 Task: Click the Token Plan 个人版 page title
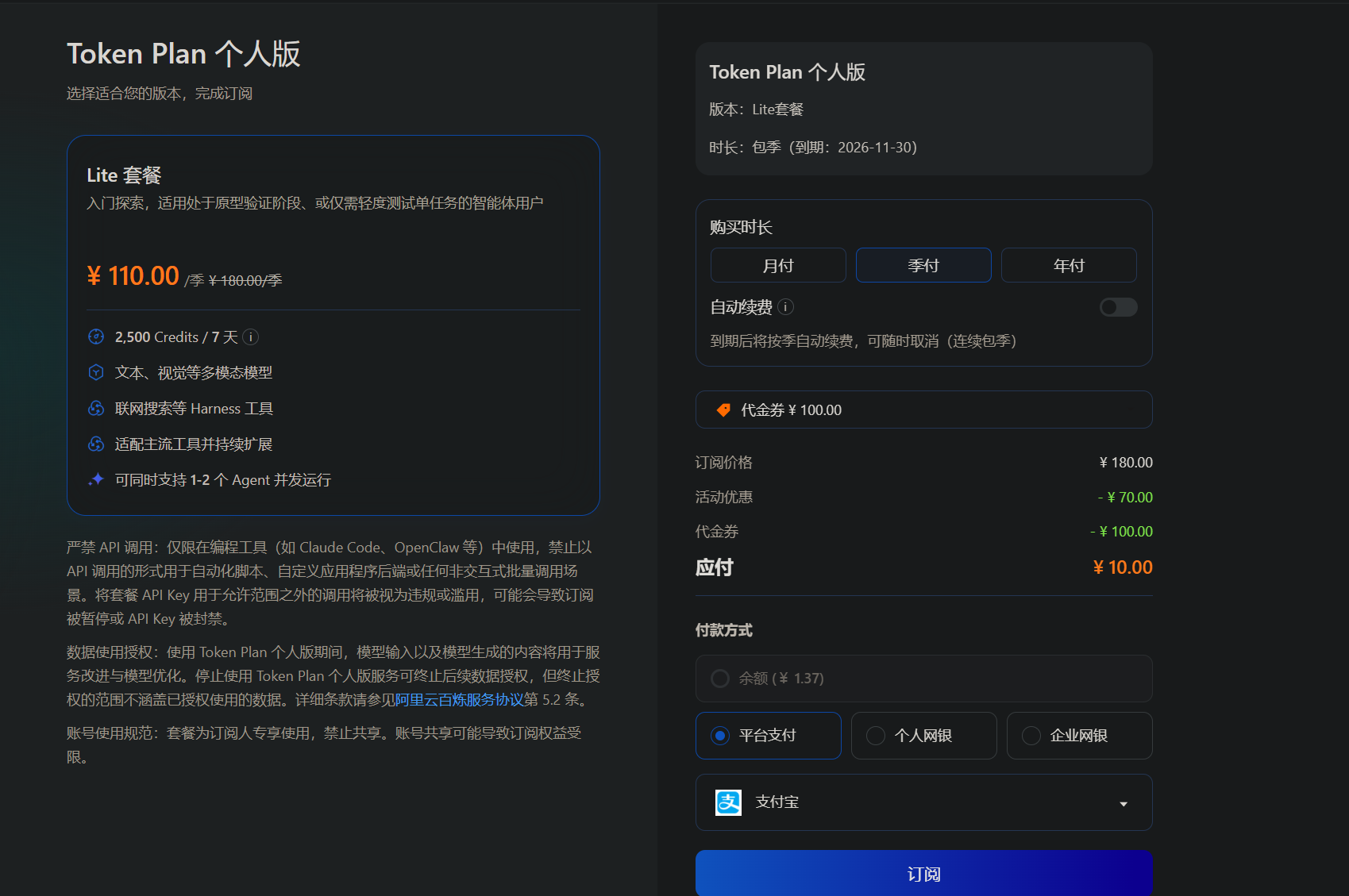(x=183, y=54)
